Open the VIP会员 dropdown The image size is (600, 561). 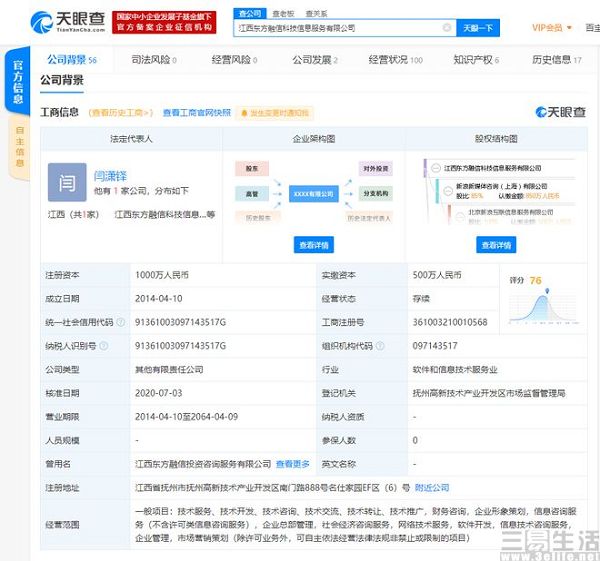tap(551, 28)
